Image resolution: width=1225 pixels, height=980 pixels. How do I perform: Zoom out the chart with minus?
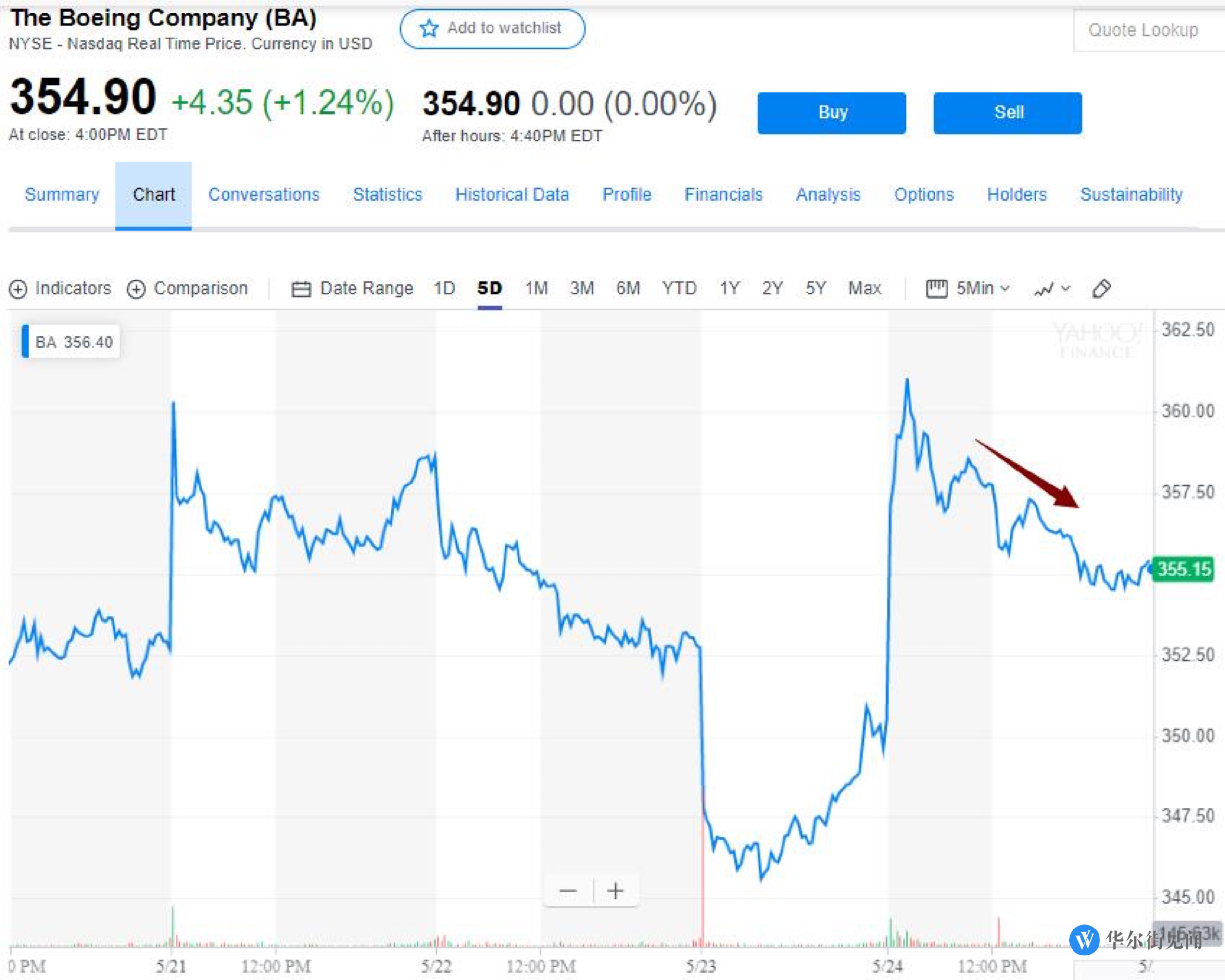point(568,890)
